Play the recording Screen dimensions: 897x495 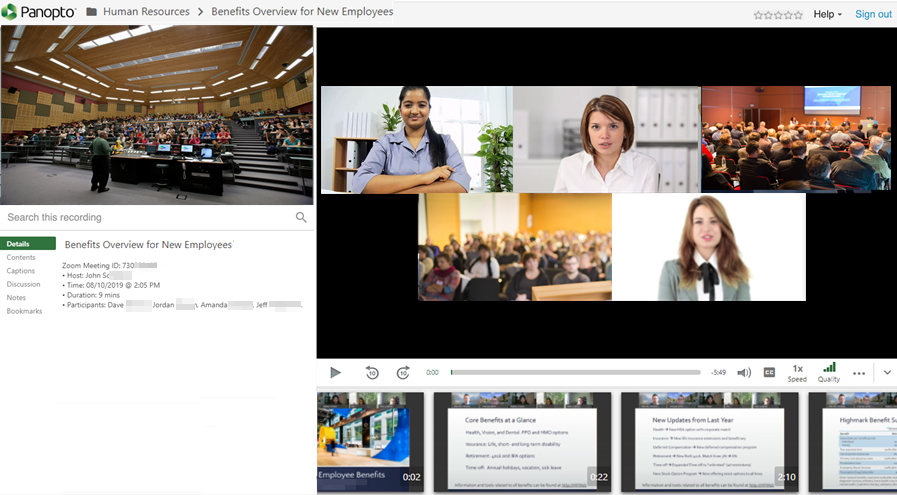335,373
